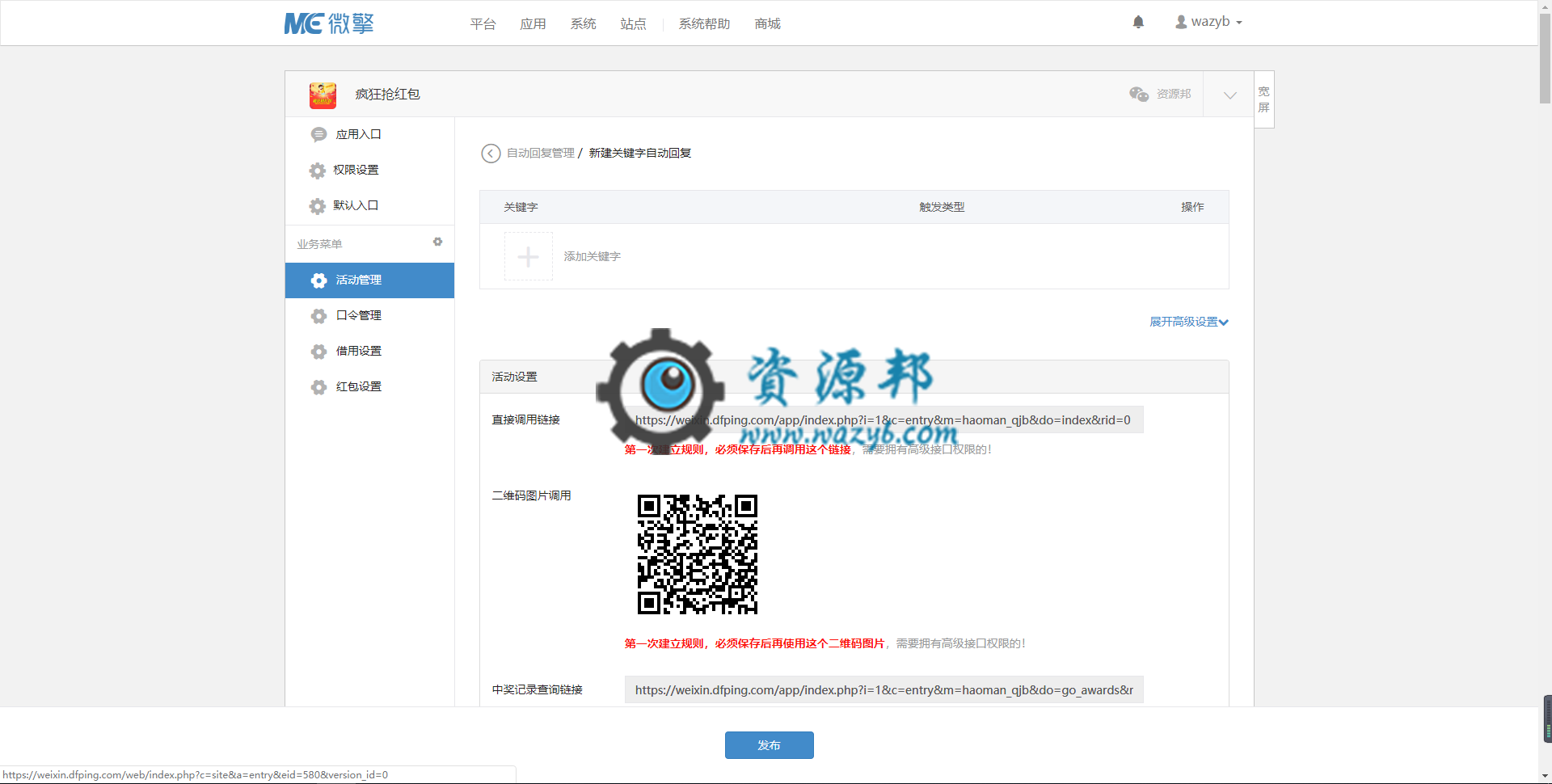This screenshot has height=784, width=1552.
Task: Open the 应用 menu
Action: pos(533,24)
